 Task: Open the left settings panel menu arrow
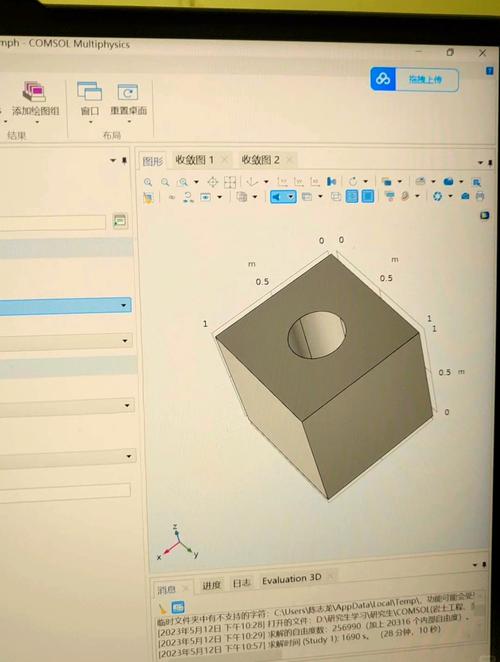click(x=113, y=160)
